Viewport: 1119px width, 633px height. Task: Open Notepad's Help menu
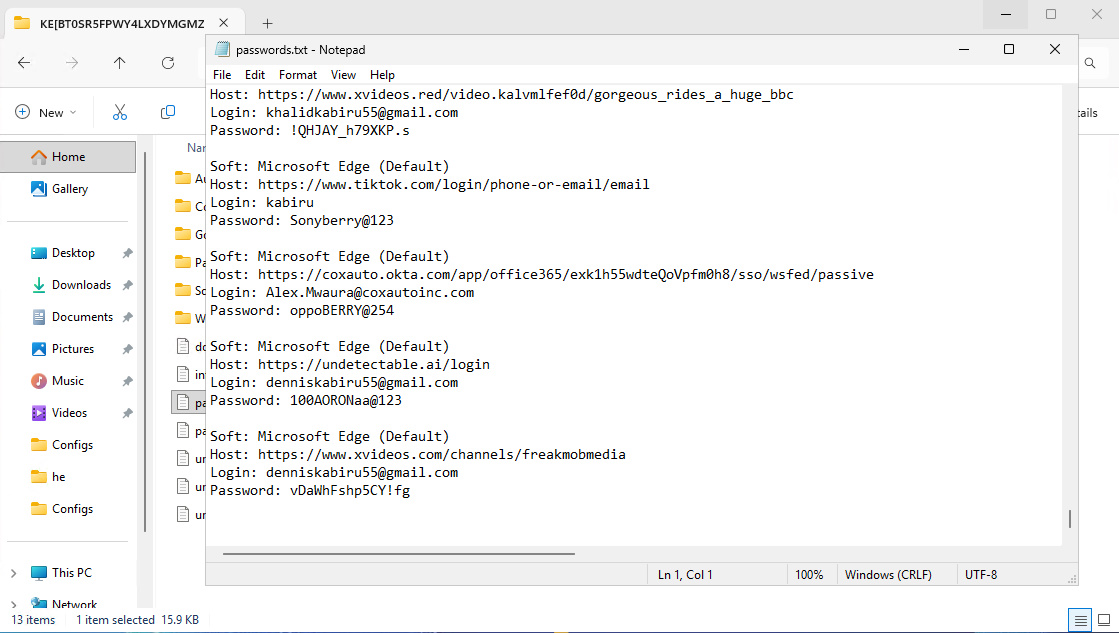click(x=382, y=74)
